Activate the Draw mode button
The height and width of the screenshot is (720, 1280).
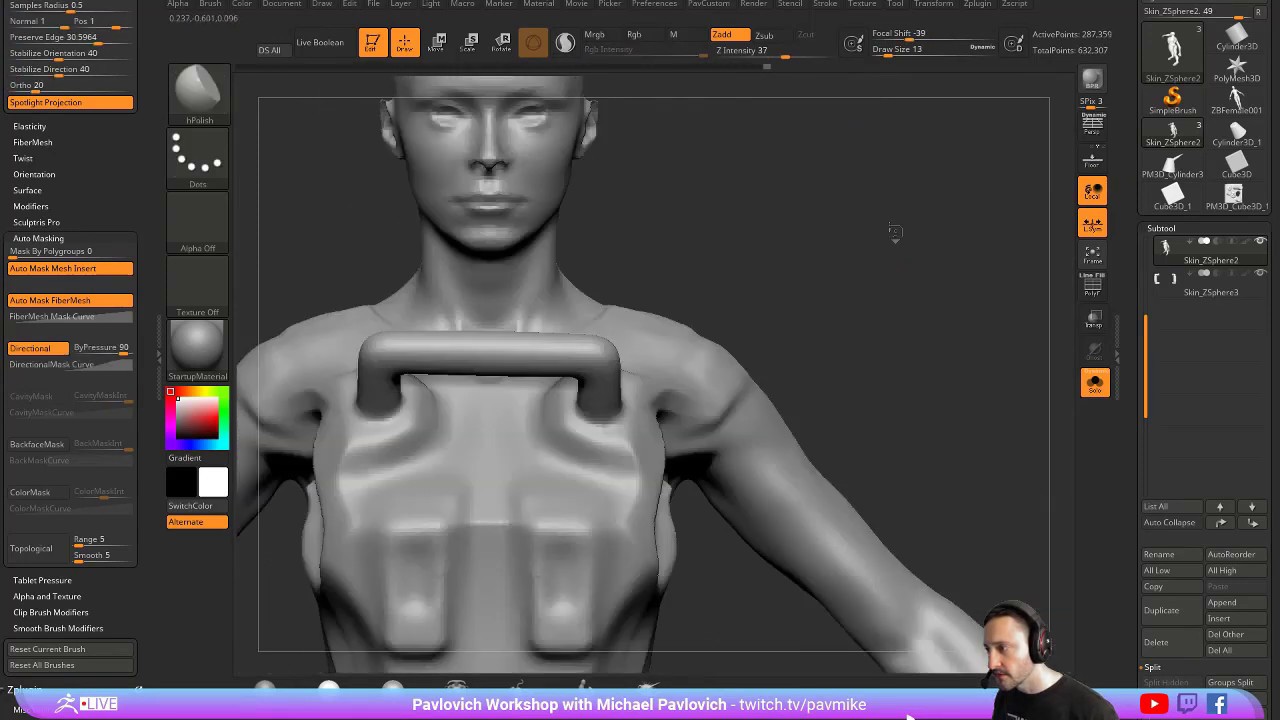click(x=405, y=42)
